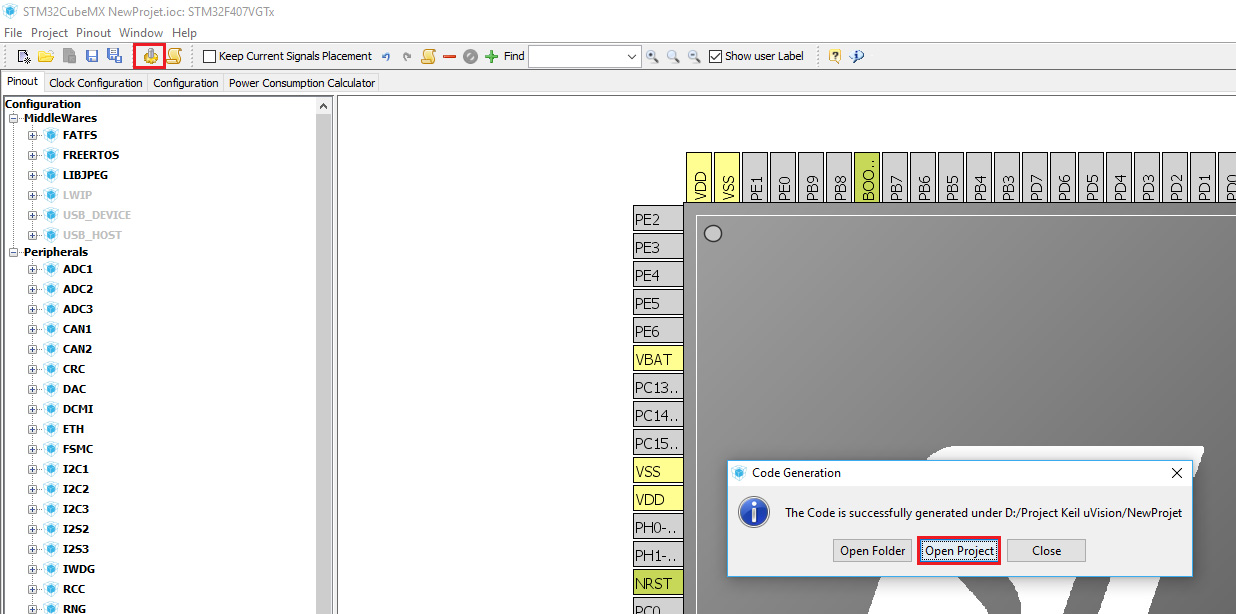This screenshot has width=1236, height=614.
Task: Click the Open Project button
Action: (959, 551)
